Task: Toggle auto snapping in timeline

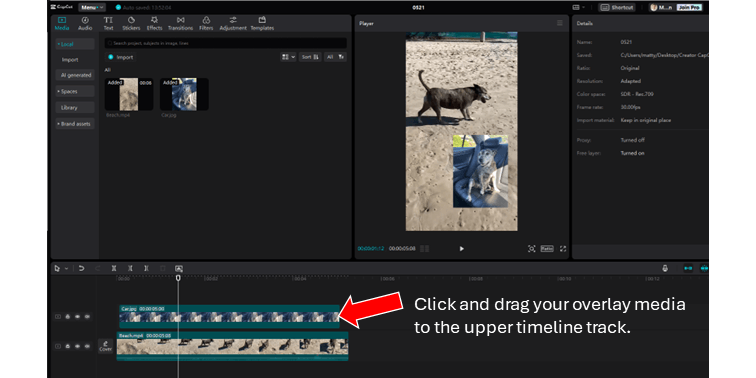Action: pos(704,269)
